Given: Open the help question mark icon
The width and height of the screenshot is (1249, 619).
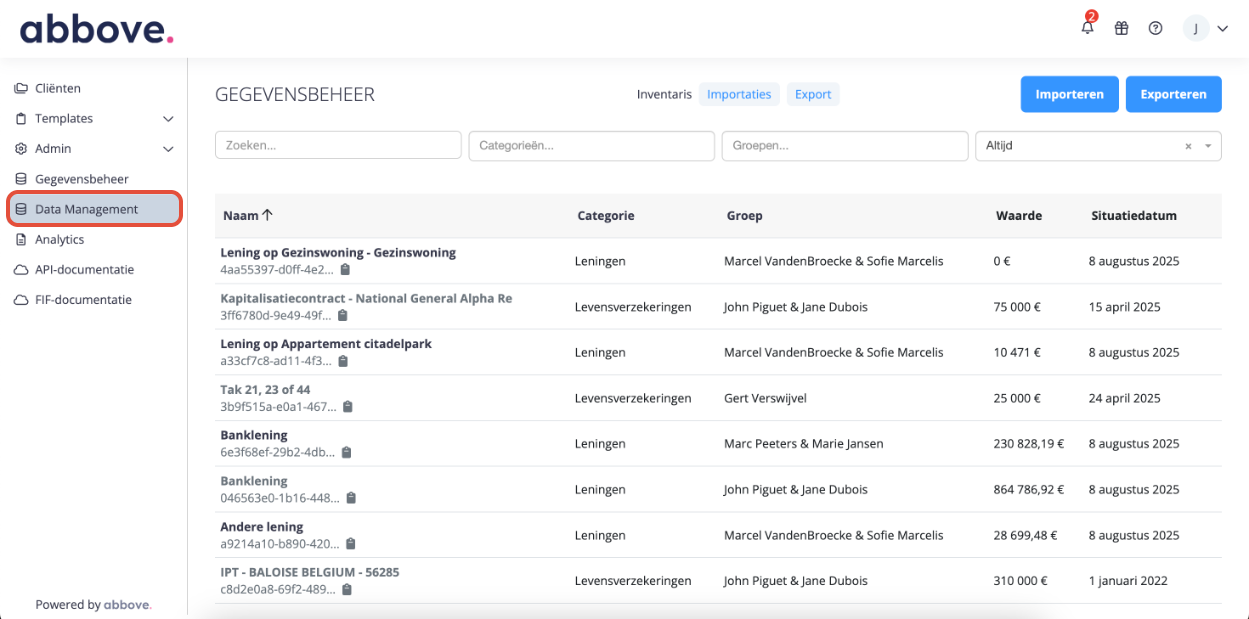Looking at the screenshot, I should coord(1156,29).
